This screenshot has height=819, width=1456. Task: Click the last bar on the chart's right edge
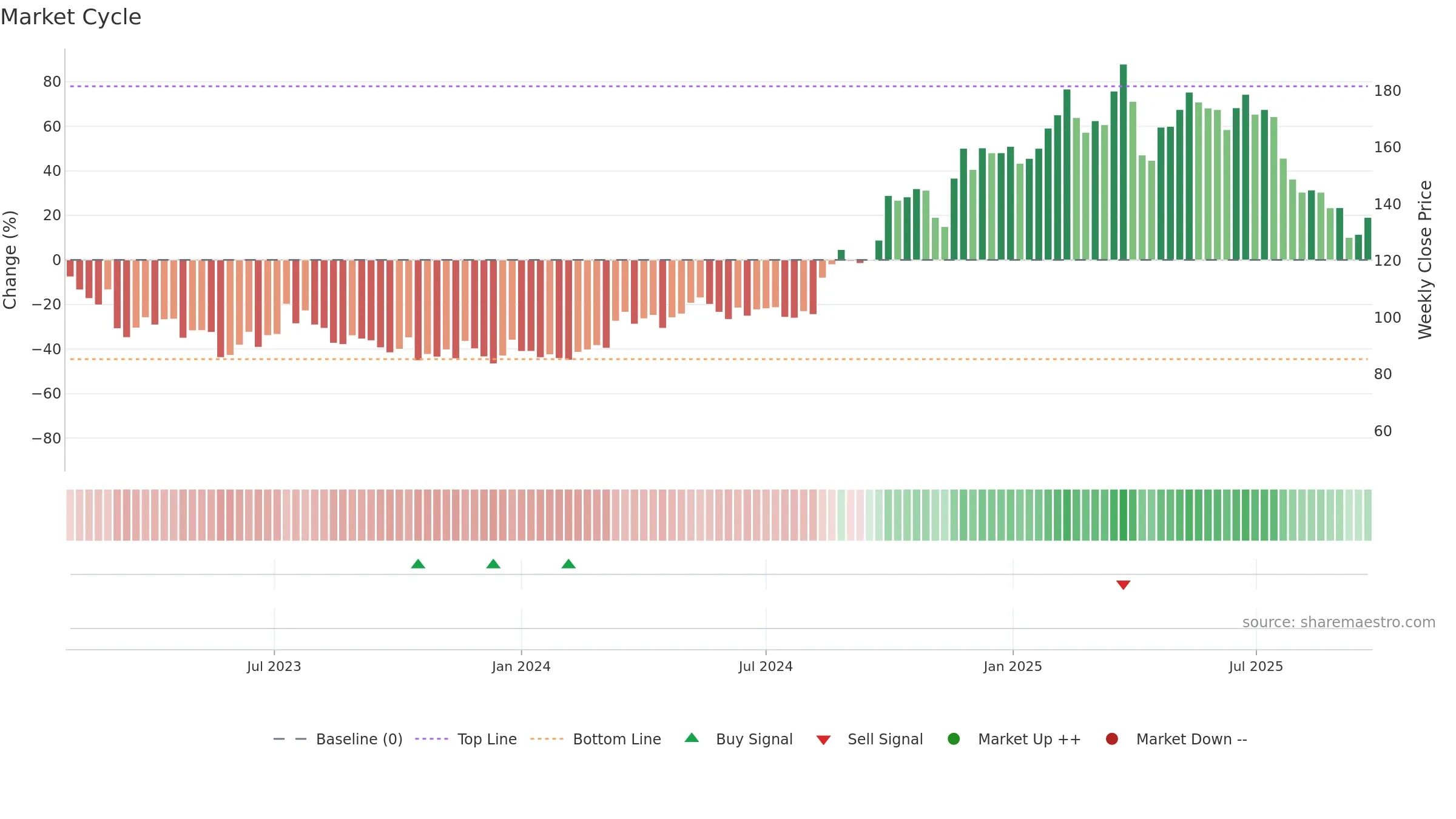point(1367,239)
